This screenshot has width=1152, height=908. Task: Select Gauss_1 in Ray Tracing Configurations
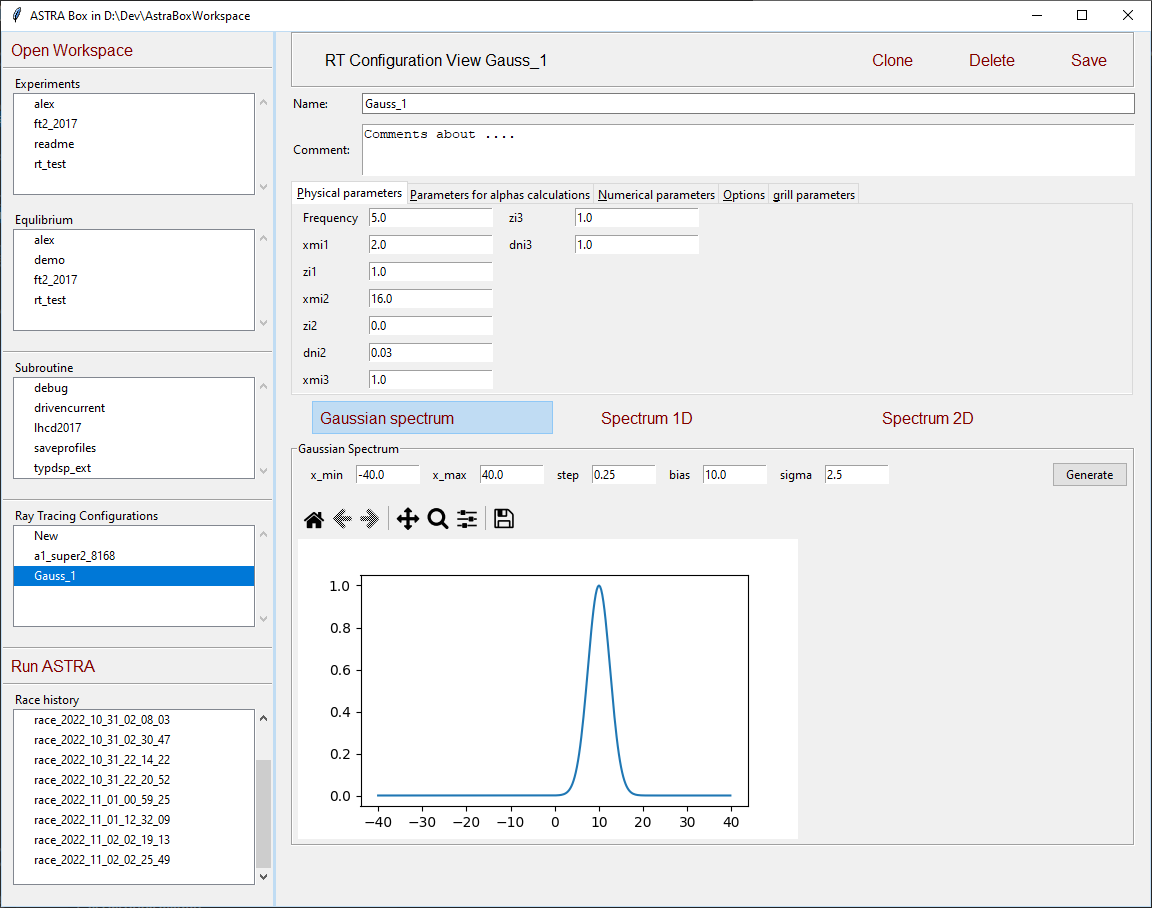134,576
